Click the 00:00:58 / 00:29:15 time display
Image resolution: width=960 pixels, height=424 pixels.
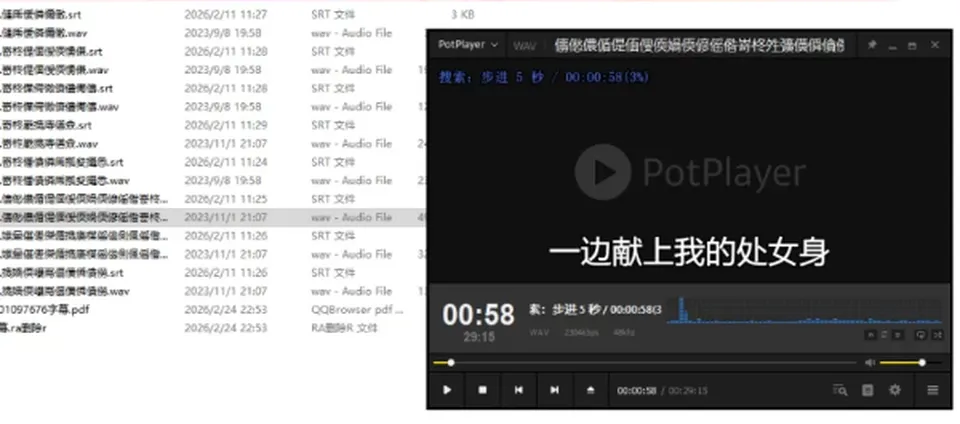tap(662, 390)
